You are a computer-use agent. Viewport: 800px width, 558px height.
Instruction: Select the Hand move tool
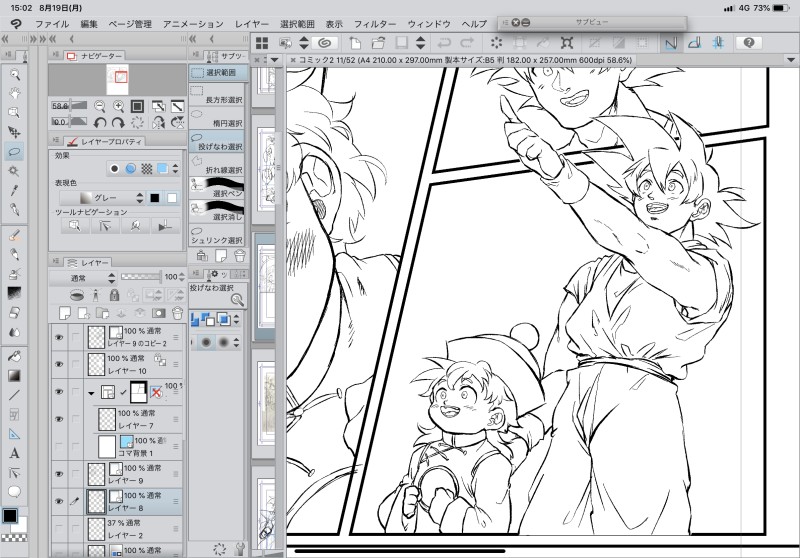point(15,93)
